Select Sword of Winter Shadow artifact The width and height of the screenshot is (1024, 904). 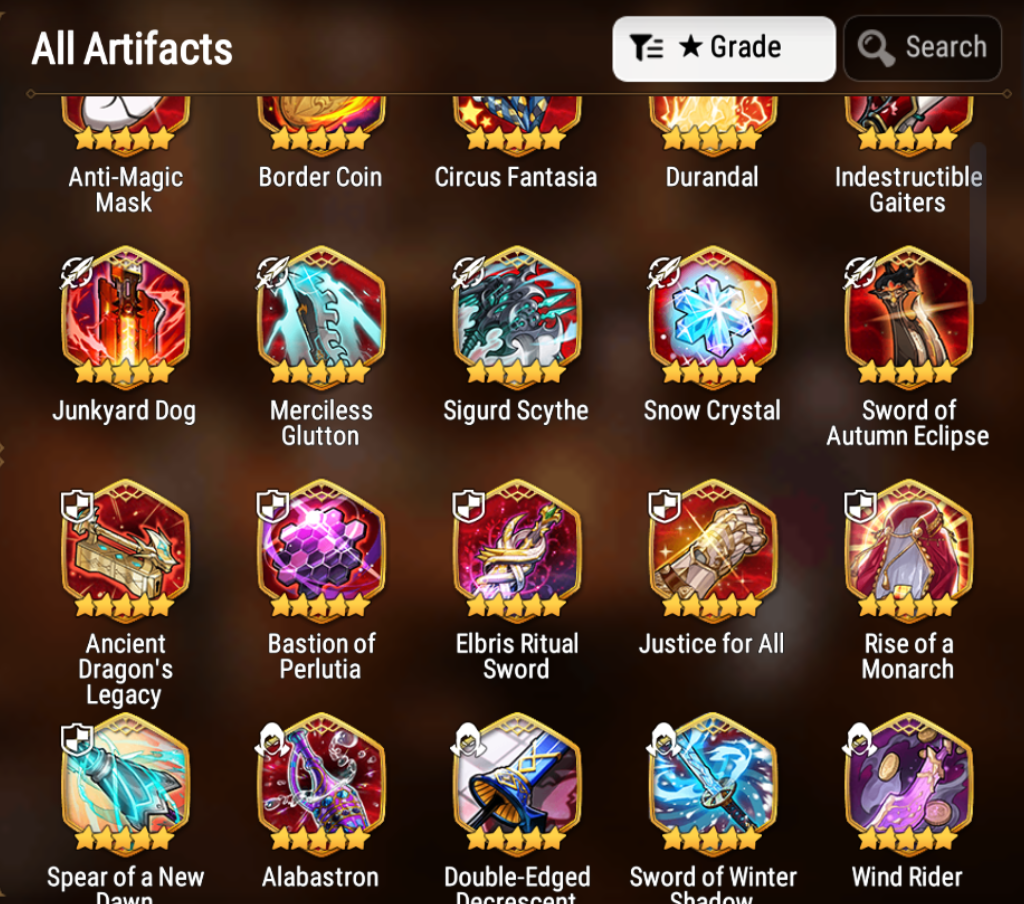coord(712,782)
